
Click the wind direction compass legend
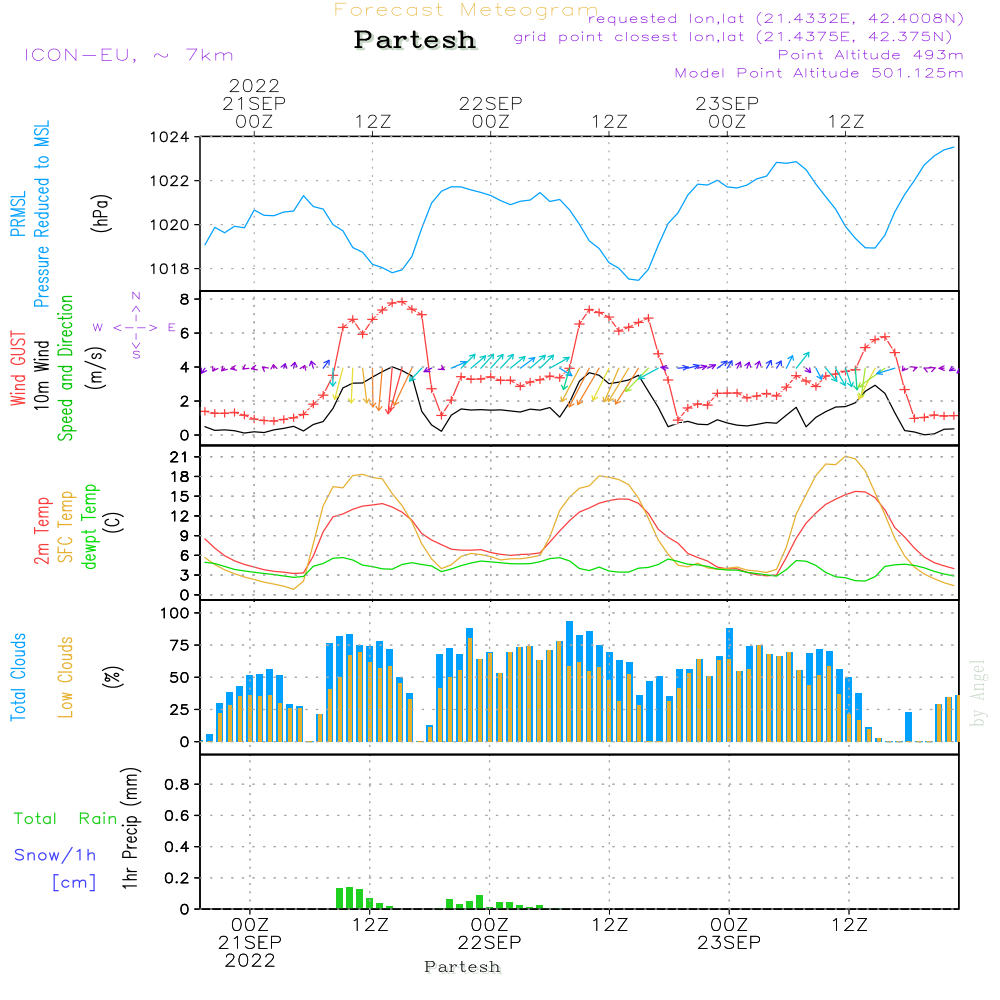136,327
